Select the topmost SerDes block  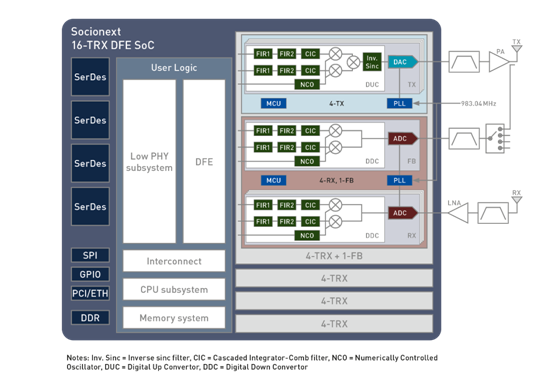pyautogui.click(x=90, y=77)
